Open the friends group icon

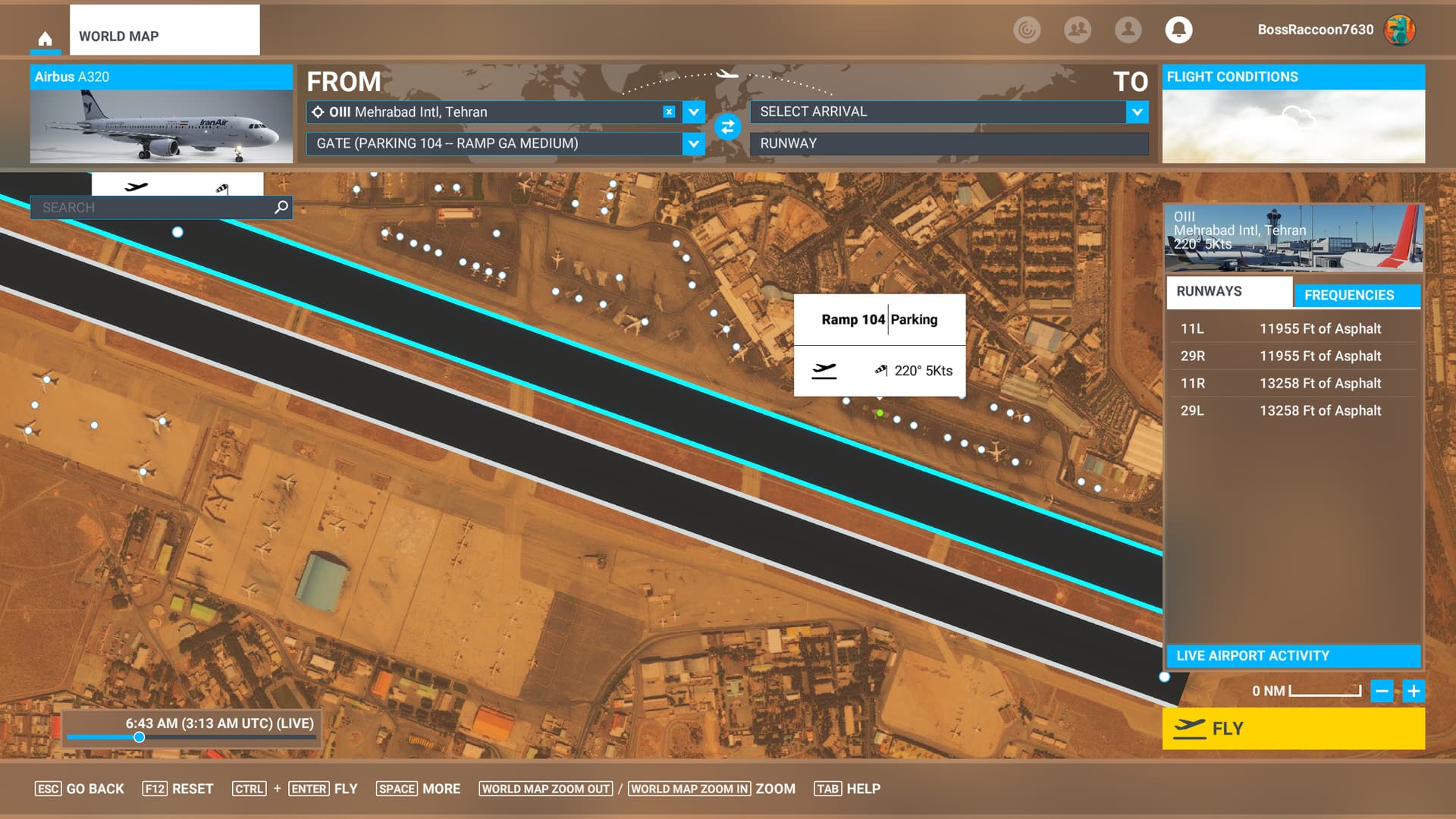[1077, 30]
